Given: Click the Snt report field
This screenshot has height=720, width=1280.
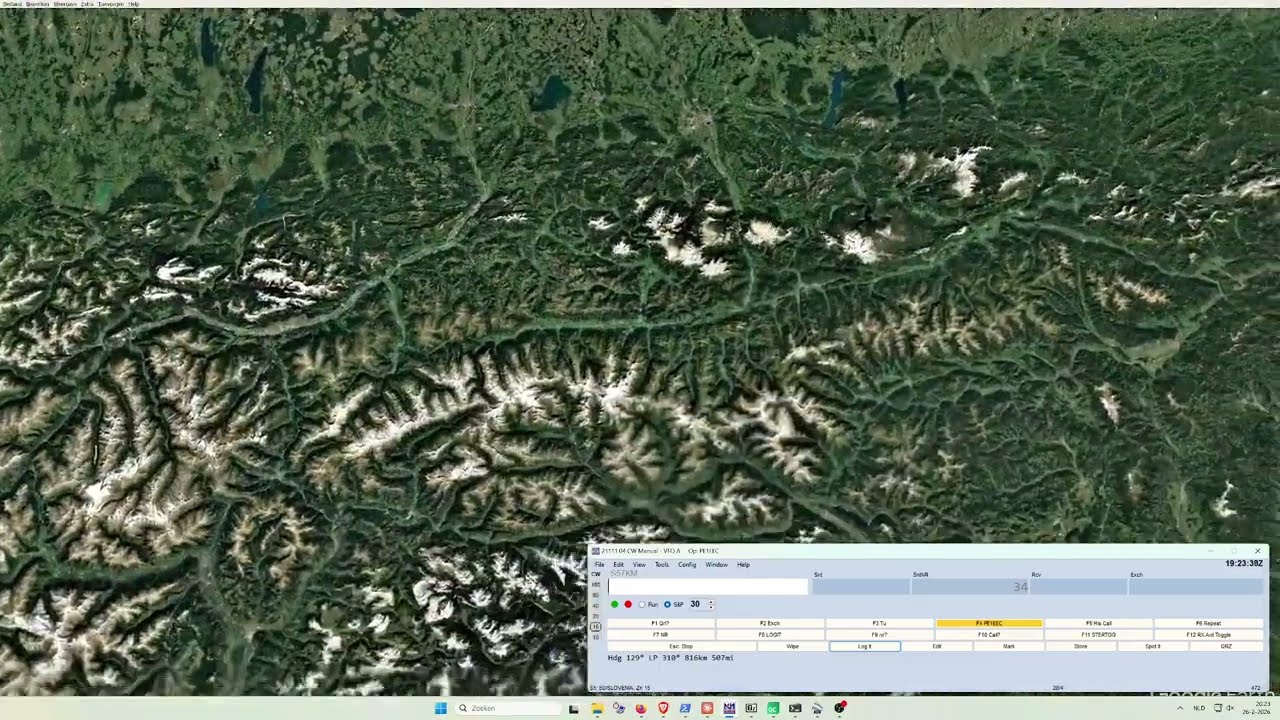Looking at the screenshot, I should pyautogui.click(x=861, y=587).
